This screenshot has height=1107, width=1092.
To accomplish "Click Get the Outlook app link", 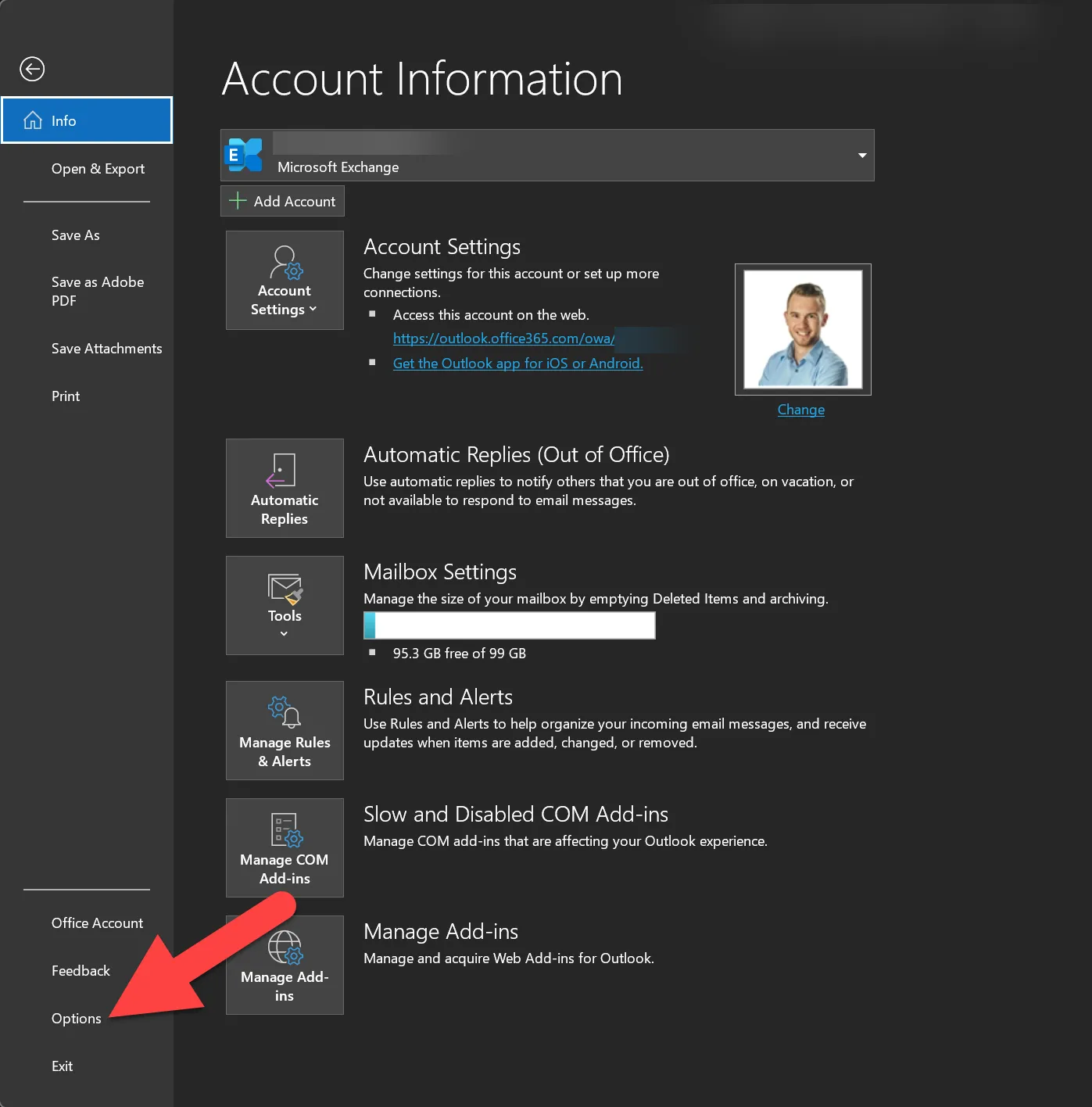I will coord(517,364).
